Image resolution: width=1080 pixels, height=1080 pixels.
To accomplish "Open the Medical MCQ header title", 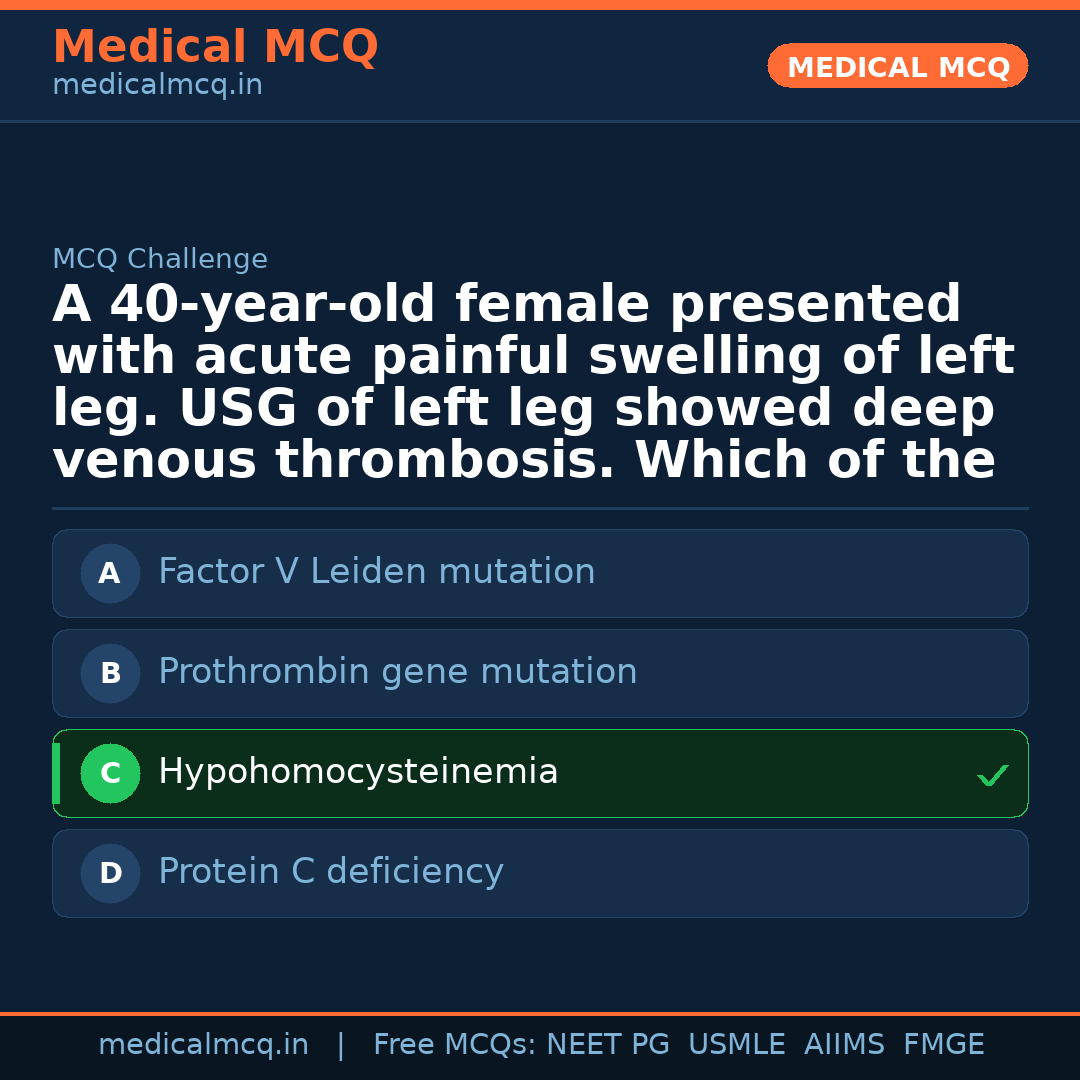I will [x=215, y=47].
